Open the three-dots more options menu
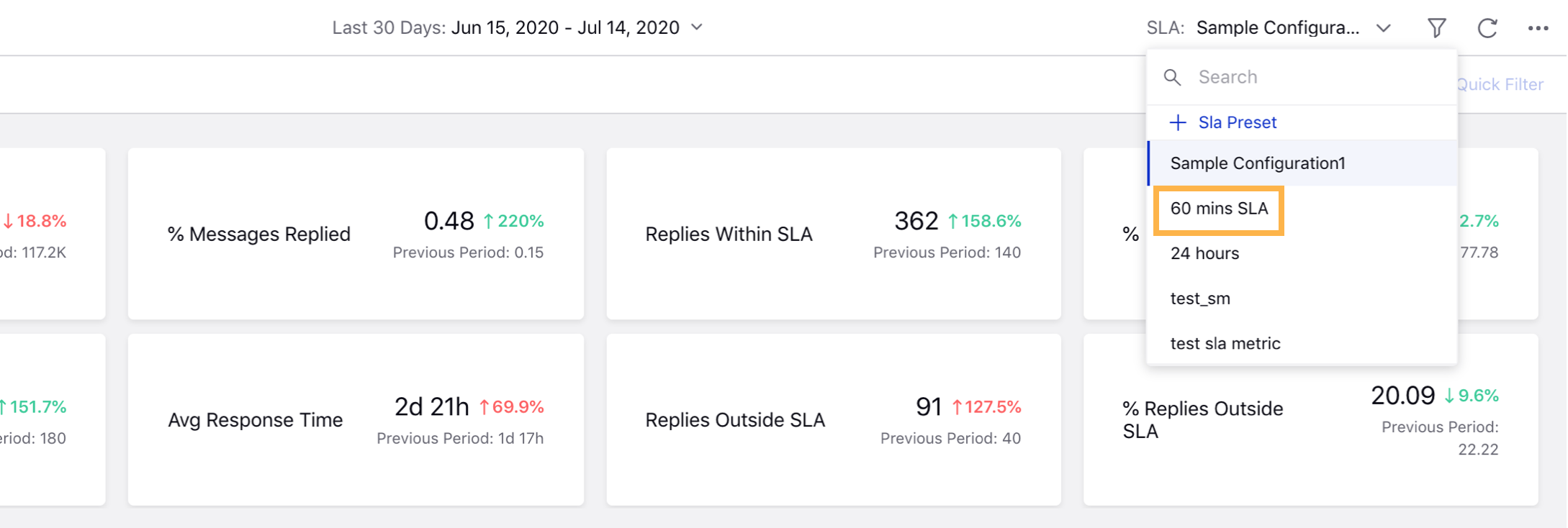Screen dimensions: 1568x528 (1538, 28)
